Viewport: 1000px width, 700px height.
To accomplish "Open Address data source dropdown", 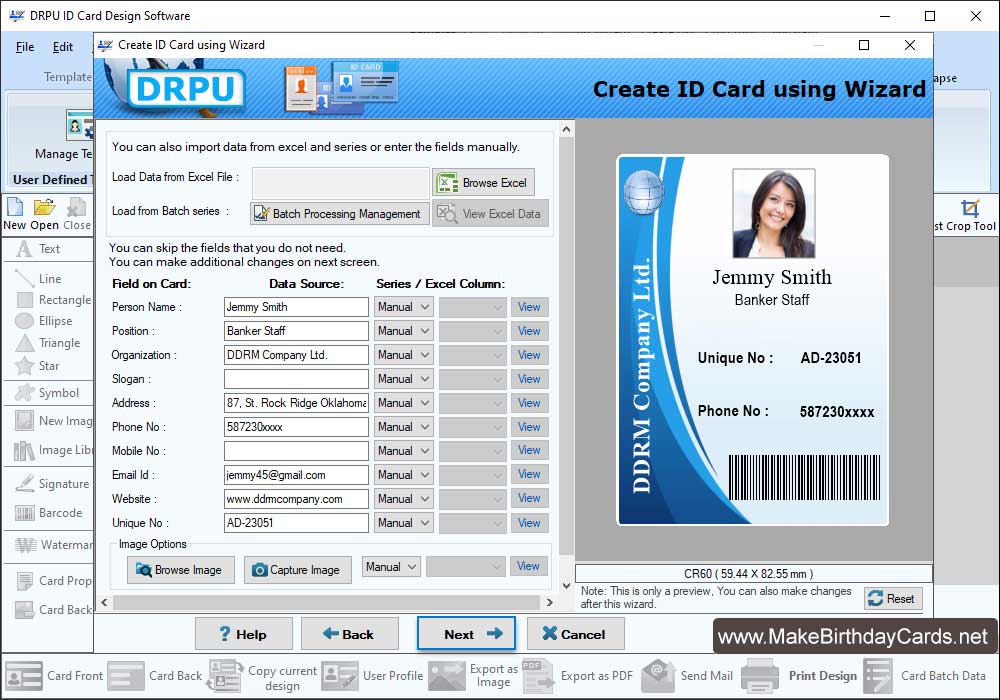I will [404, 403].
